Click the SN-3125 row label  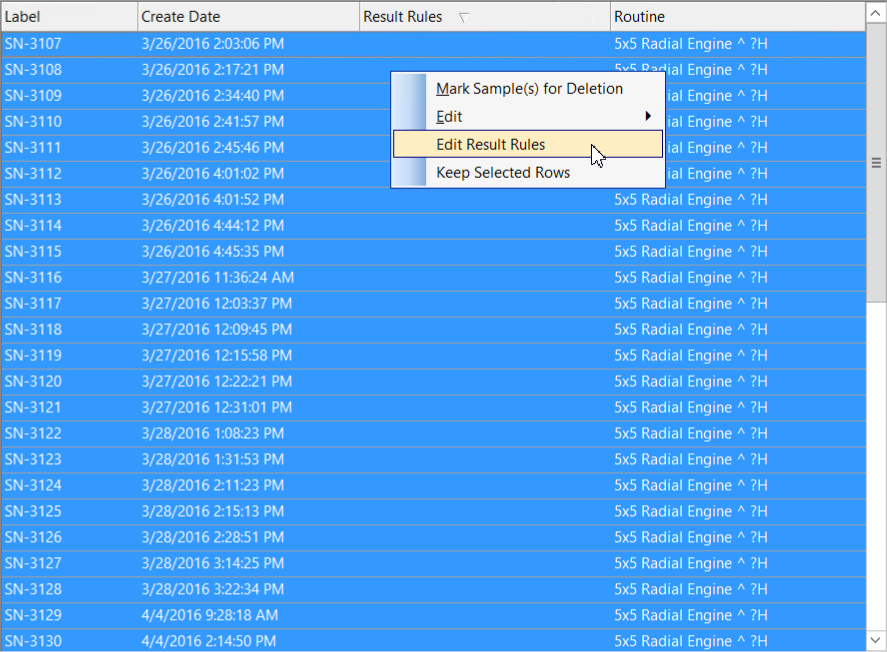pos(33,511)
